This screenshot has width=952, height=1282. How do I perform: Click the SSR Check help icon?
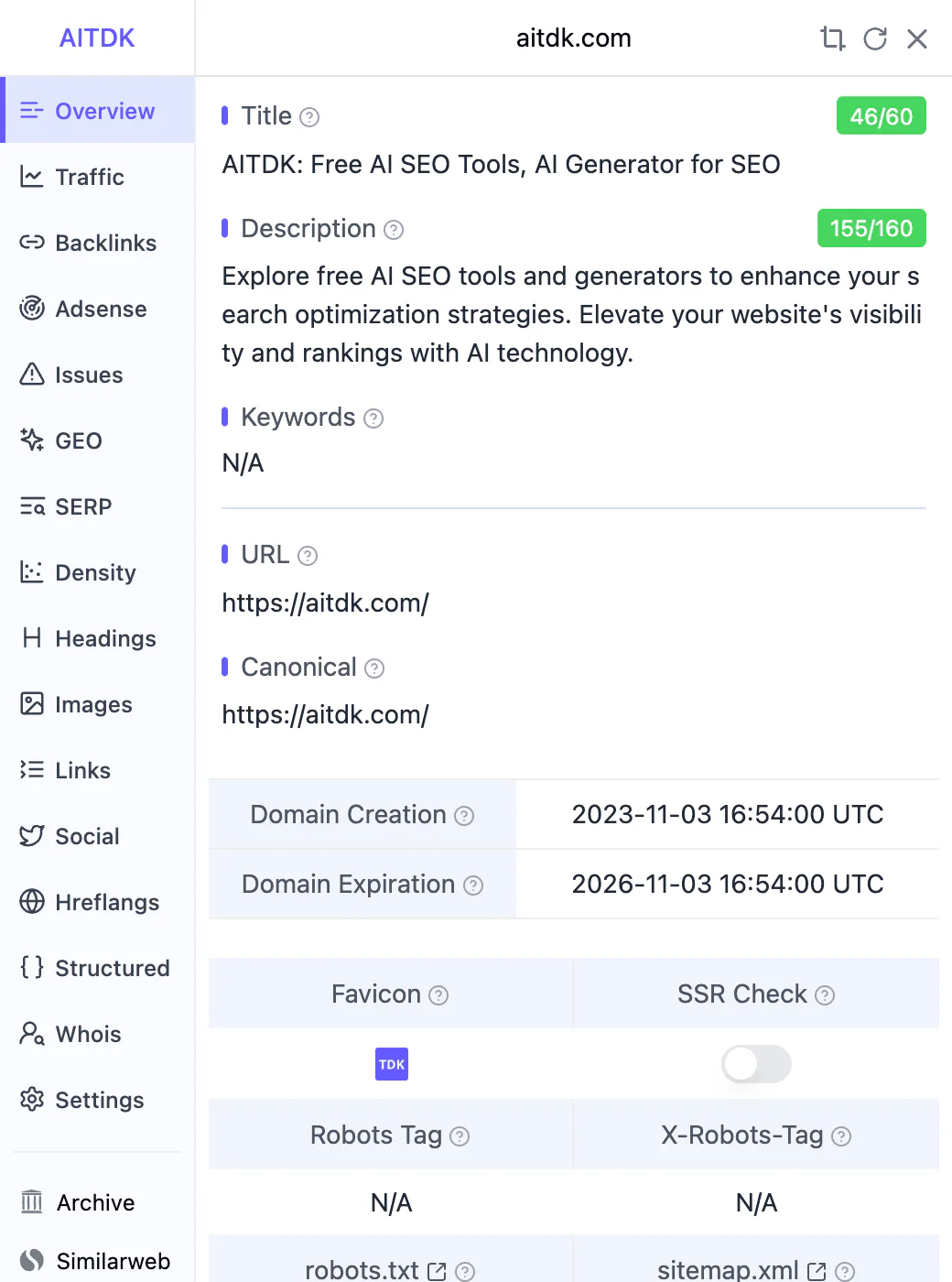[825, 995]
